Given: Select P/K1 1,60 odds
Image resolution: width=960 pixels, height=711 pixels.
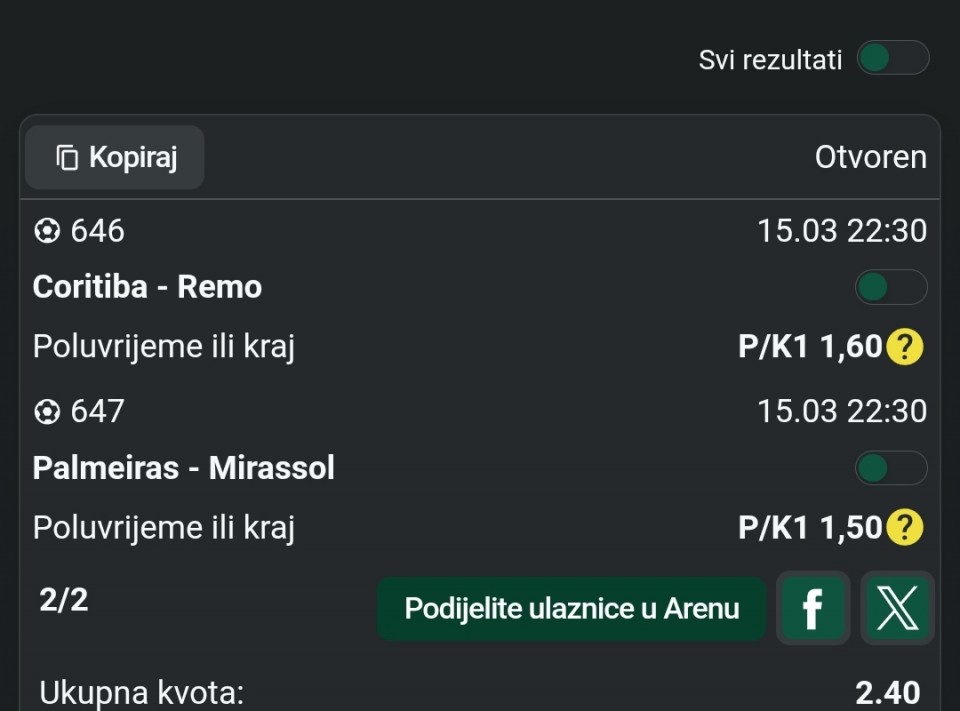Looking at the screenshot, I should pyautogui.click(x=810, y=347).
